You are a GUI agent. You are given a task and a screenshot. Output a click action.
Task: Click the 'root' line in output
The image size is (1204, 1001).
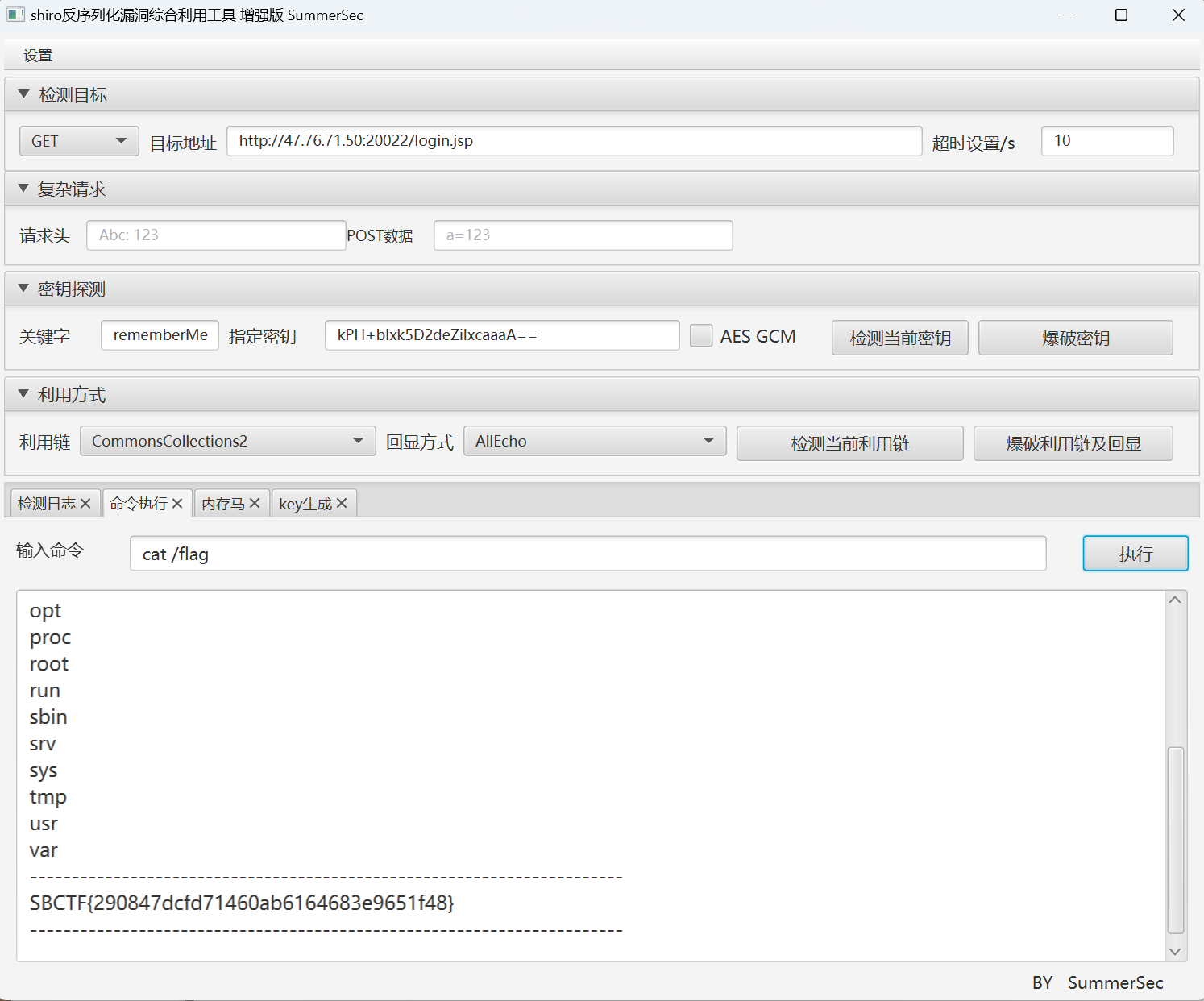click(49, 664)
